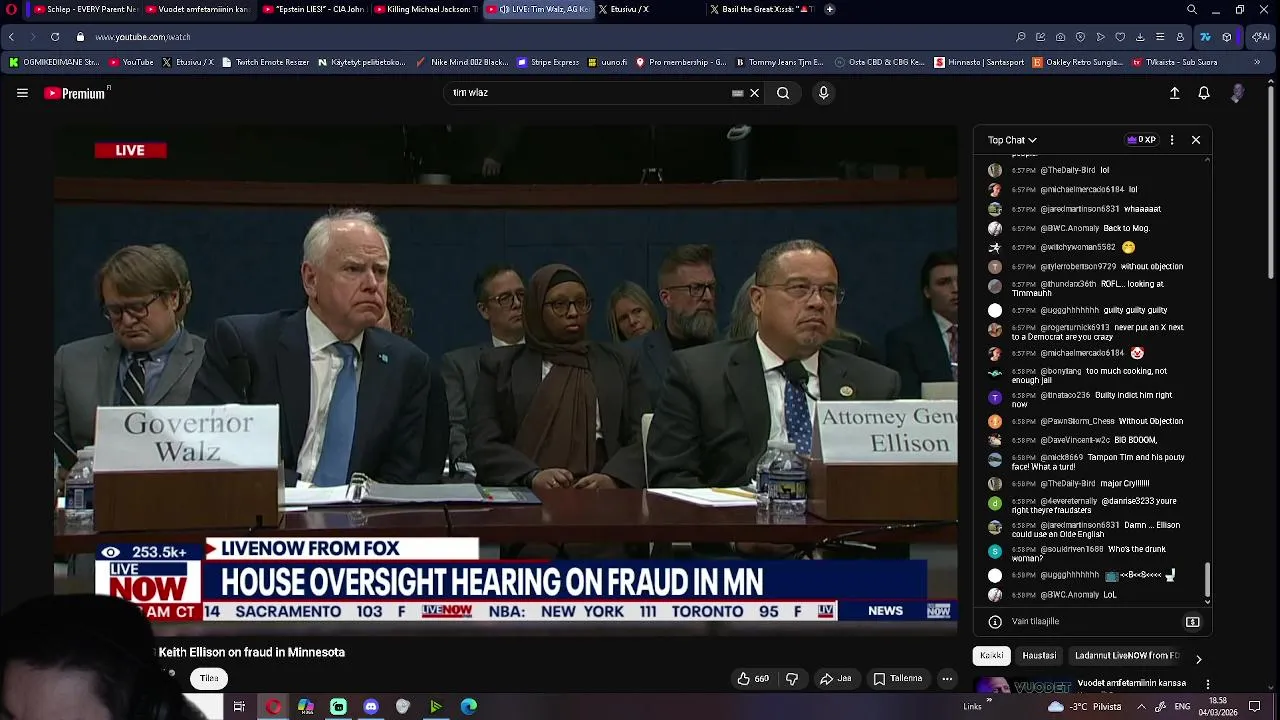
Task: Click the Tilaa subscribe button
Action: (209, 678)
